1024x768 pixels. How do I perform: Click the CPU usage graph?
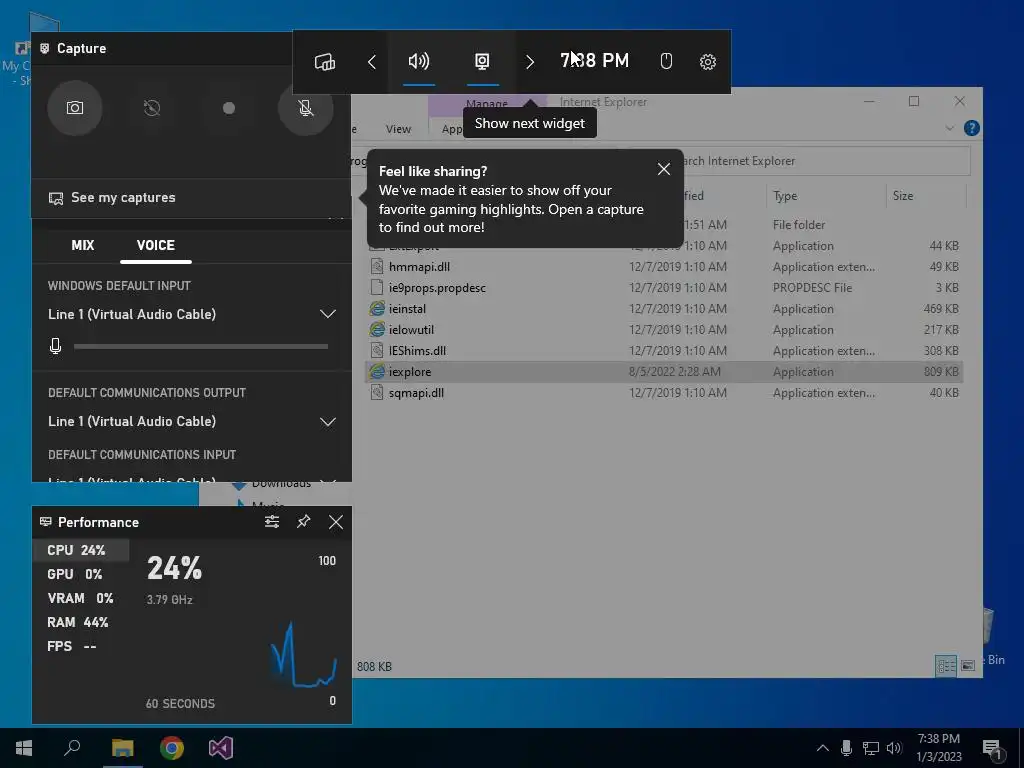click(304, 655)
